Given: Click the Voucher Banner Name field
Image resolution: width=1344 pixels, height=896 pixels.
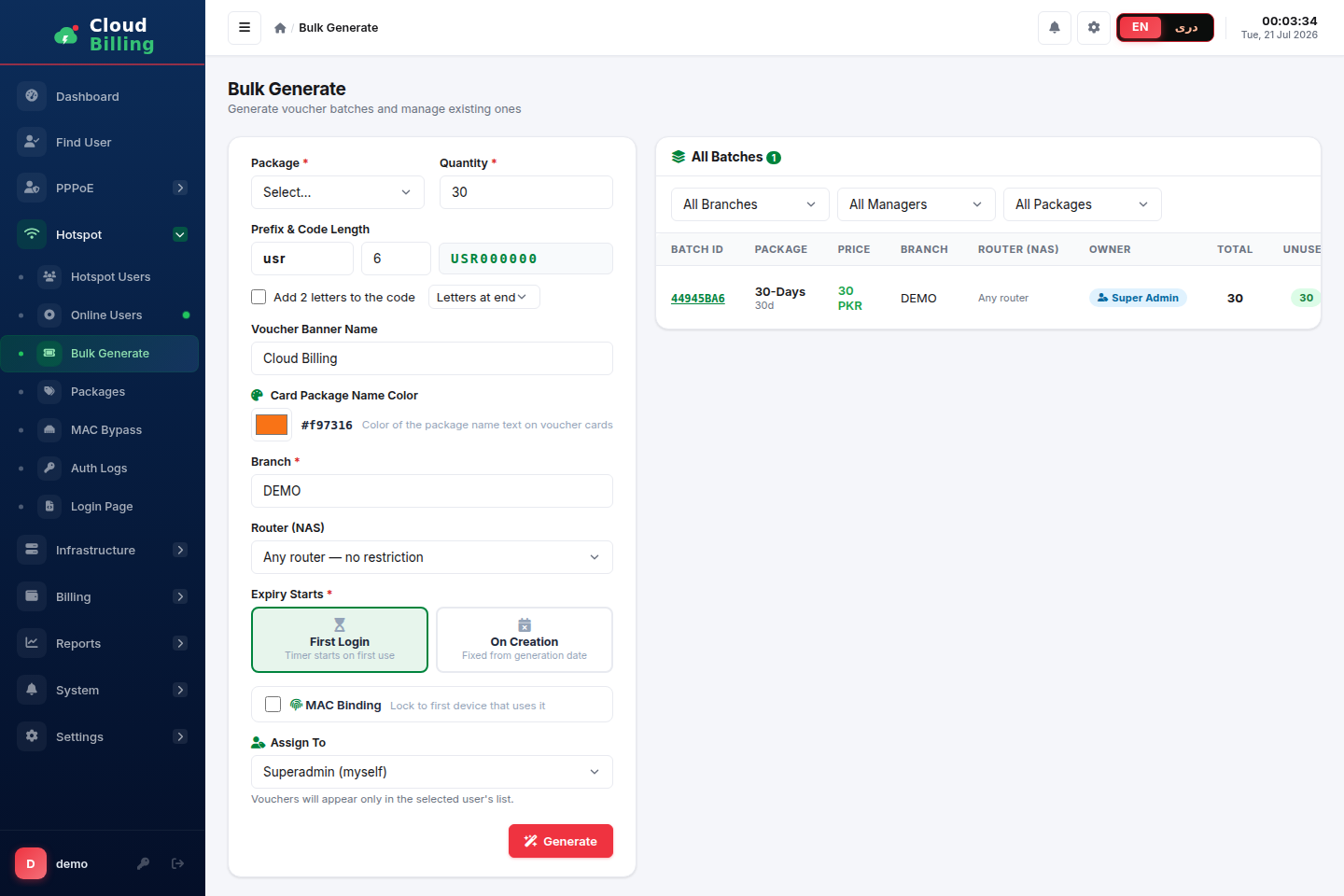Looking at the screenshot, I should 432,358.
